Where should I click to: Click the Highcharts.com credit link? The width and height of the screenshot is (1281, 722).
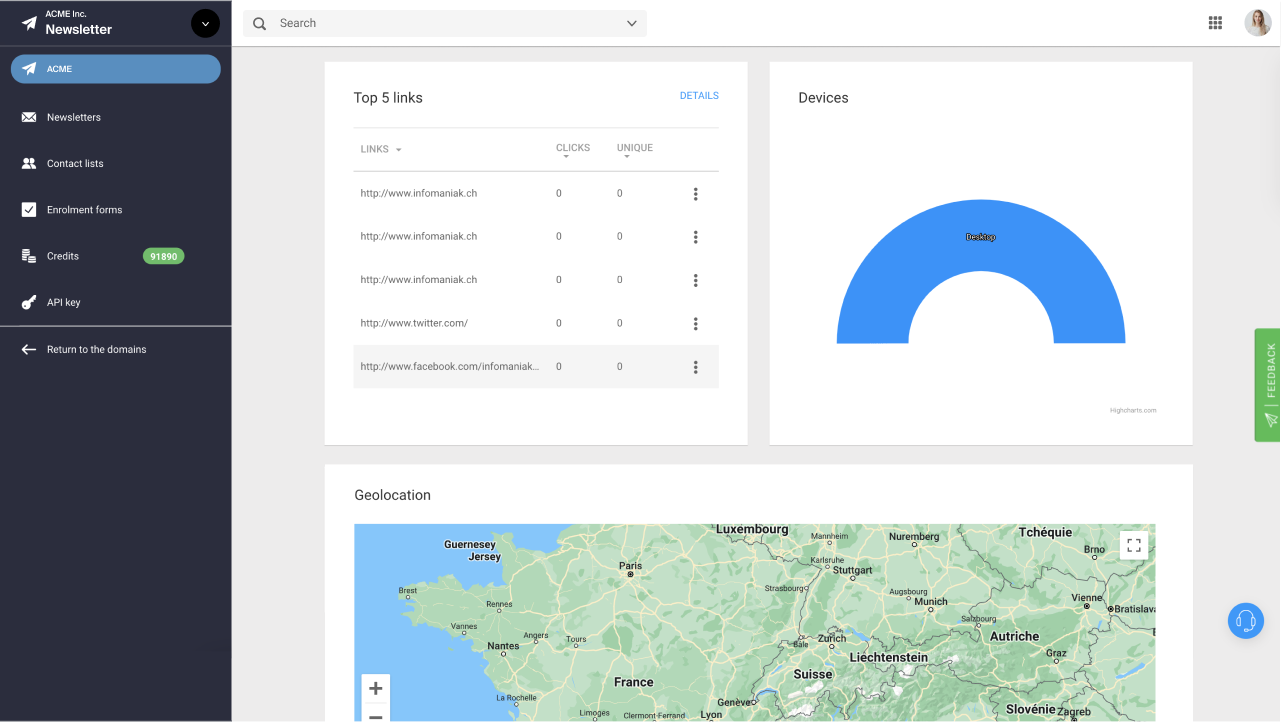coord(1132,409)
